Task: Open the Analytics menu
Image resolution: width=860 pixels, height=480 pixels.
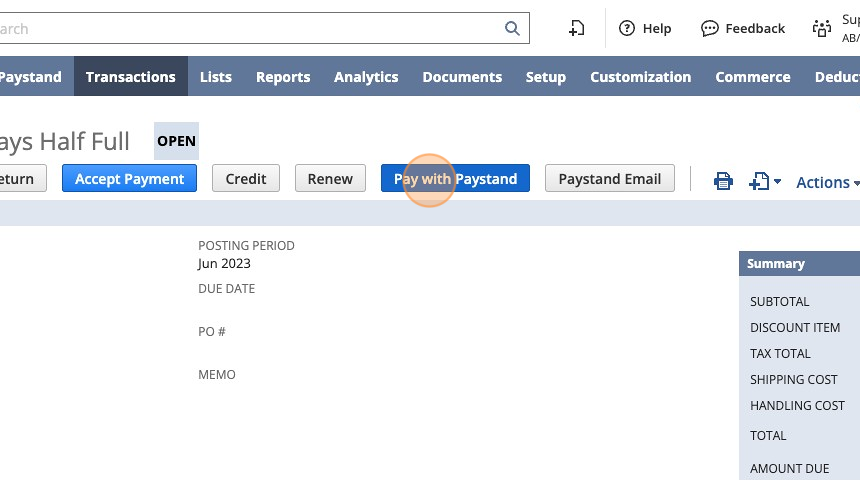Action: (366, 77)
